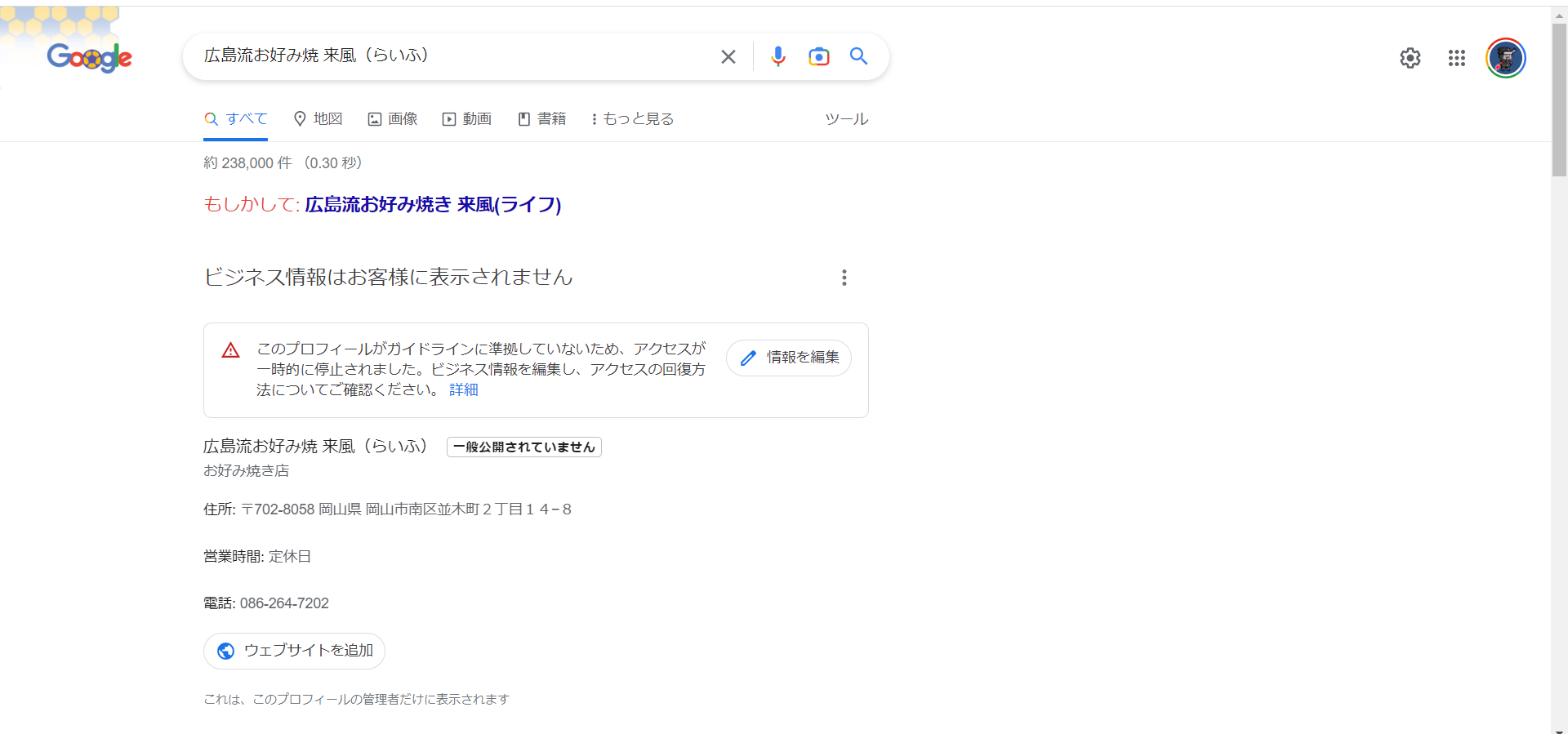Click the 一般公開されていません badge
1568x734 pixels.
pos(524,447)
